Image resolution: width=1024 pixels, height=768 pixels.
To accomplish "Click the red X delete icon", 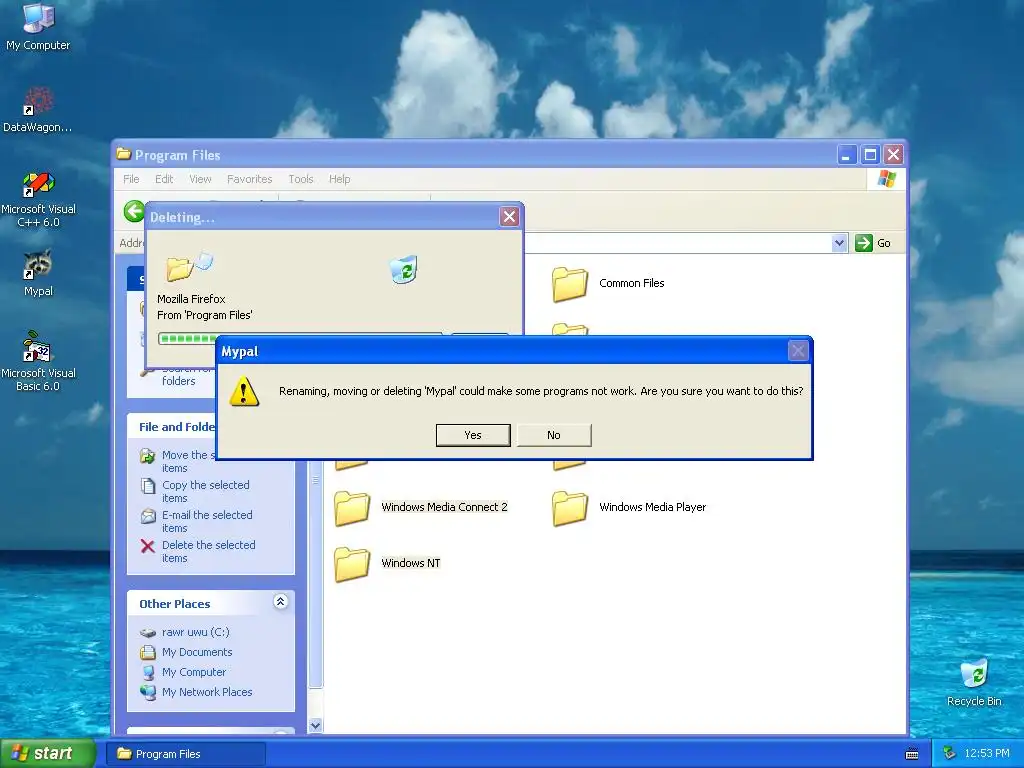I will pyautogui.click(x=148, y=546).
